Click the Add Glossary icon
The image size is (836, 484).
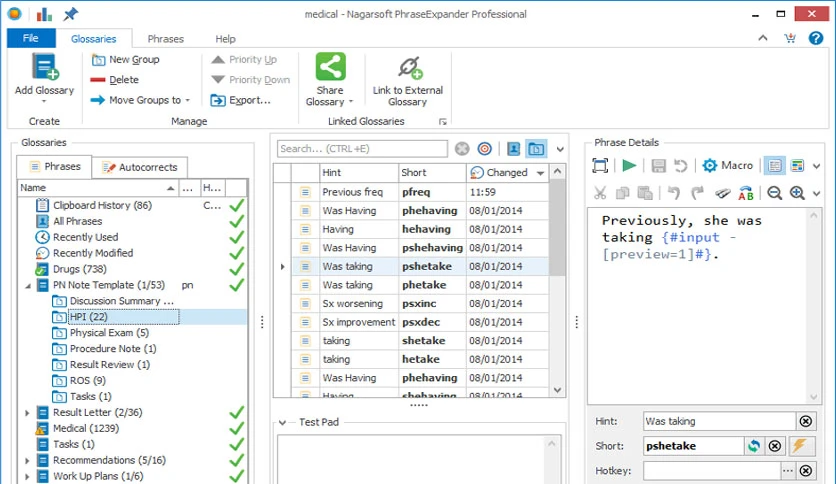[45, 67]
